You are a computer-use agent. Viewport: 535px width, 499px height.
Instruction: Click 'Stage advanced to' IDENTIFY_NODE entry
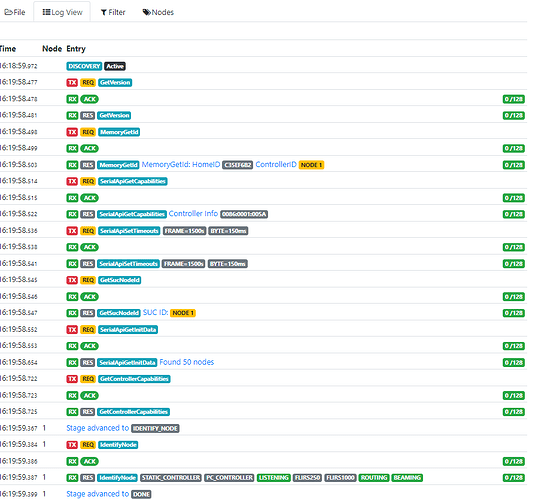(98, 428)
